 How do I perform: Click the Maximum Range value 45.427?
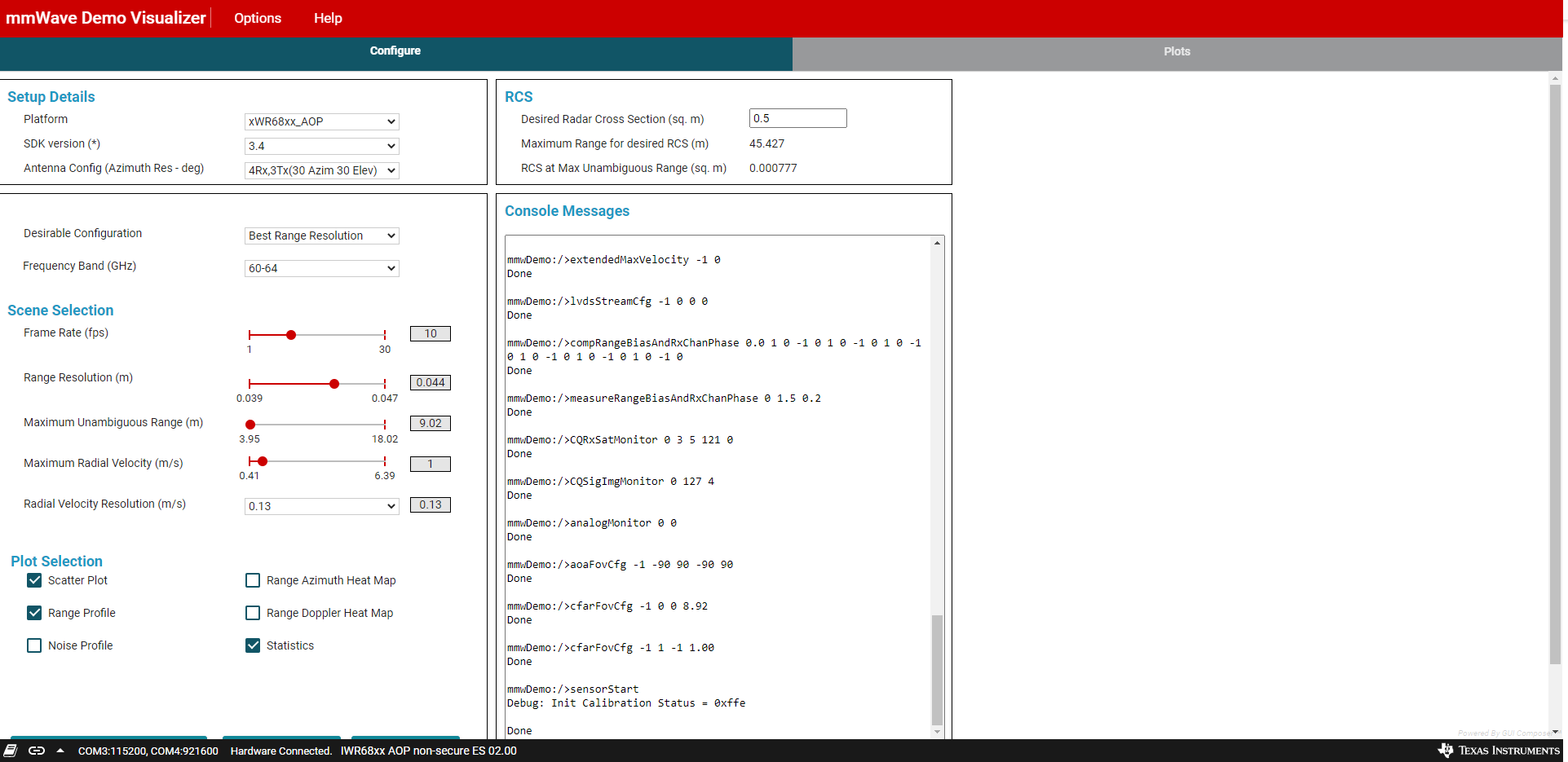(x=766, y=143)
